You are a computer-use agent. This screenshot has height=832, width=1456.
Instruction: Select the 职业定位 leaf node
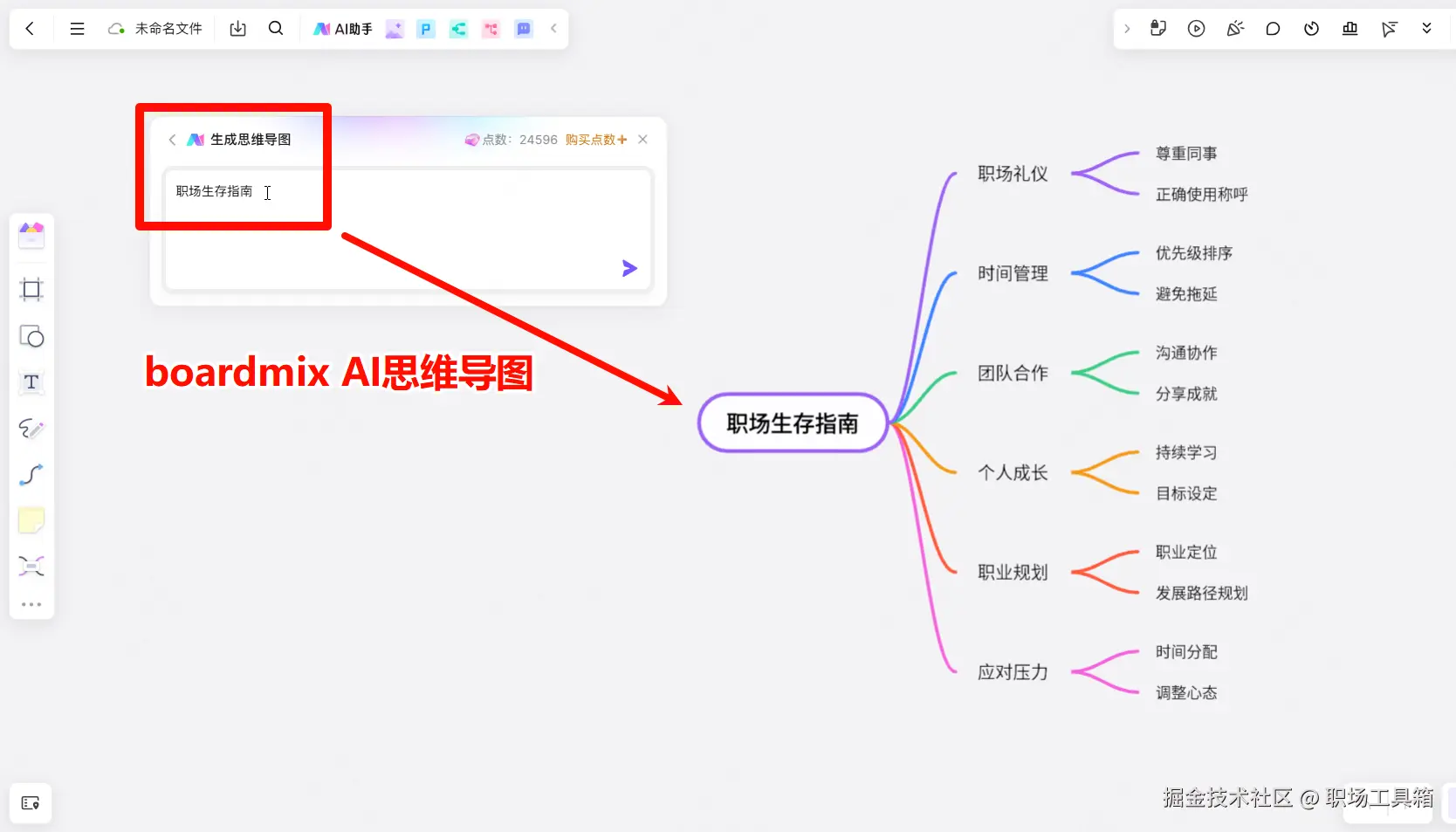coord(1186,552)
